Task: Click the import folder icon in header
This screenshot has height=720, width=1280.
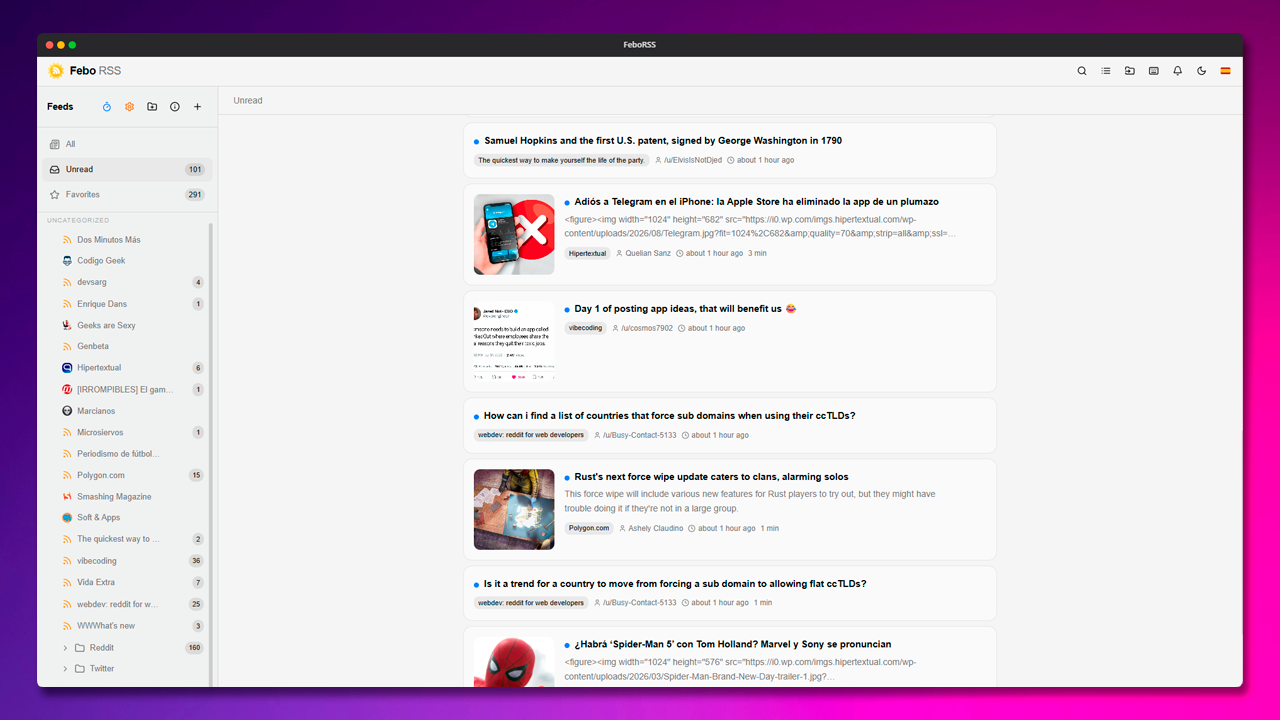Action: (x=1130, y=71)
